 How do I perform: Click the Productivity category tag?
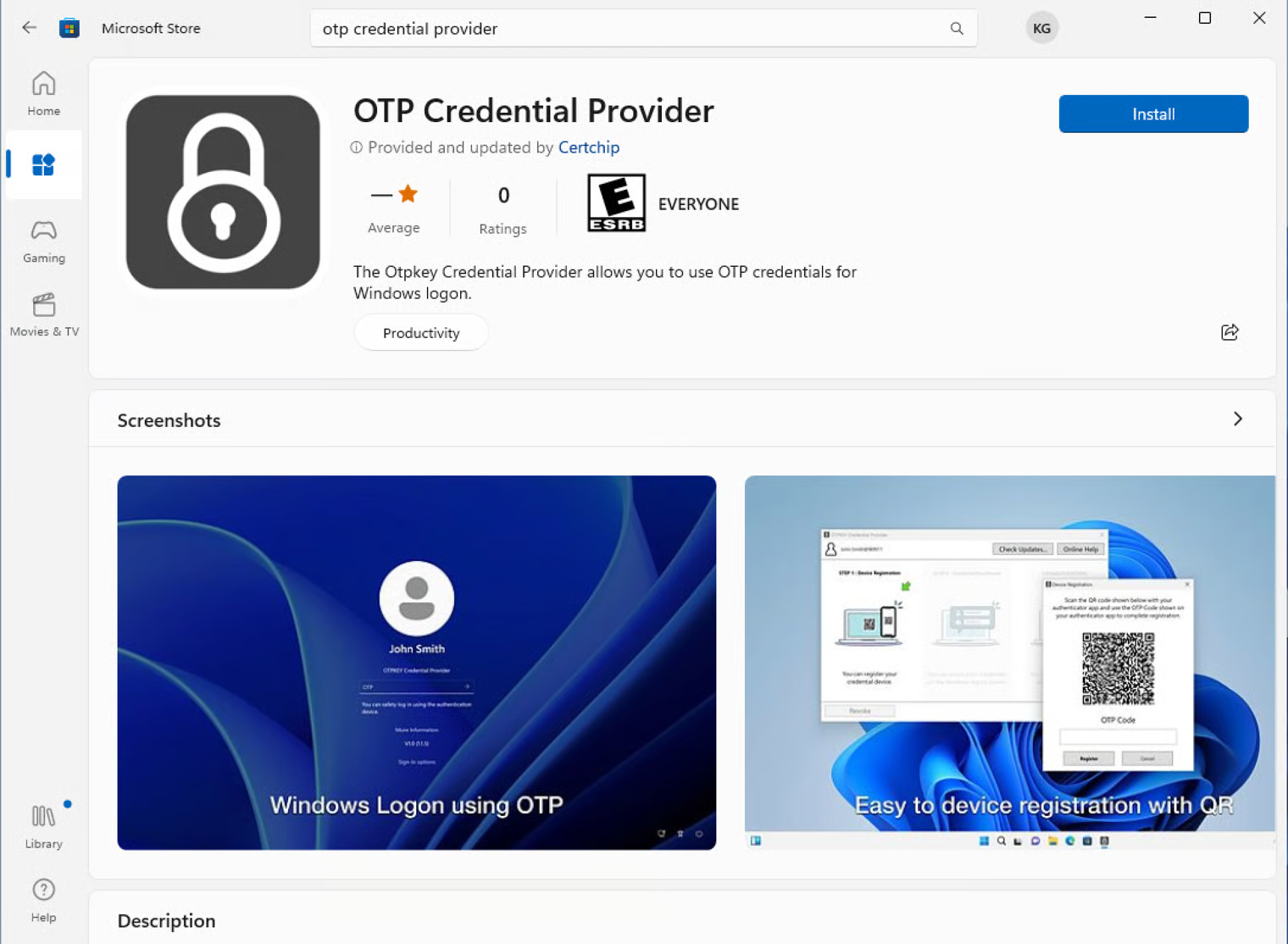pyautogui.click(x=421, y=333)
